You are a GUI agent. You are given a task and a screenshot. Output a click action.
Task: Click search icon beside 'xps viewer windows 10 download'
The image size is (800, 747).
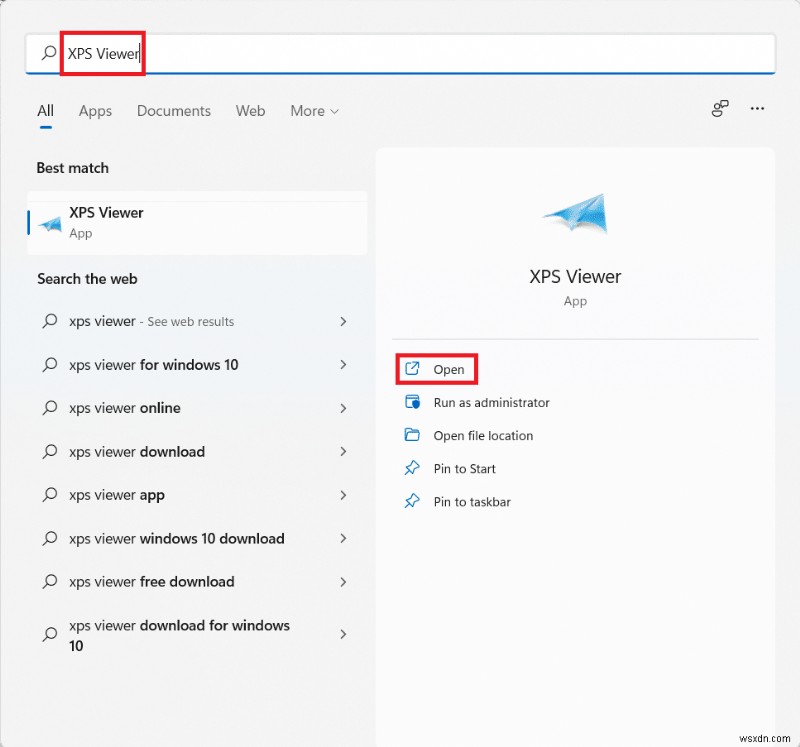click(x=49, y=538)
